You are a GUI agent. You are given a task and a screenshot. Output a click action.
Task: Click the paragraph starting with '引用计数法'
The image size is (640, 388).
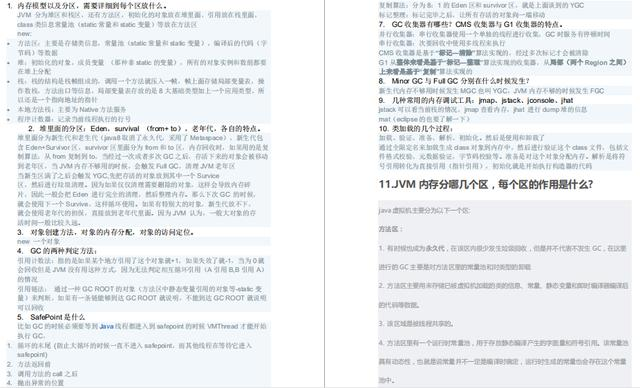click(141, 269)
